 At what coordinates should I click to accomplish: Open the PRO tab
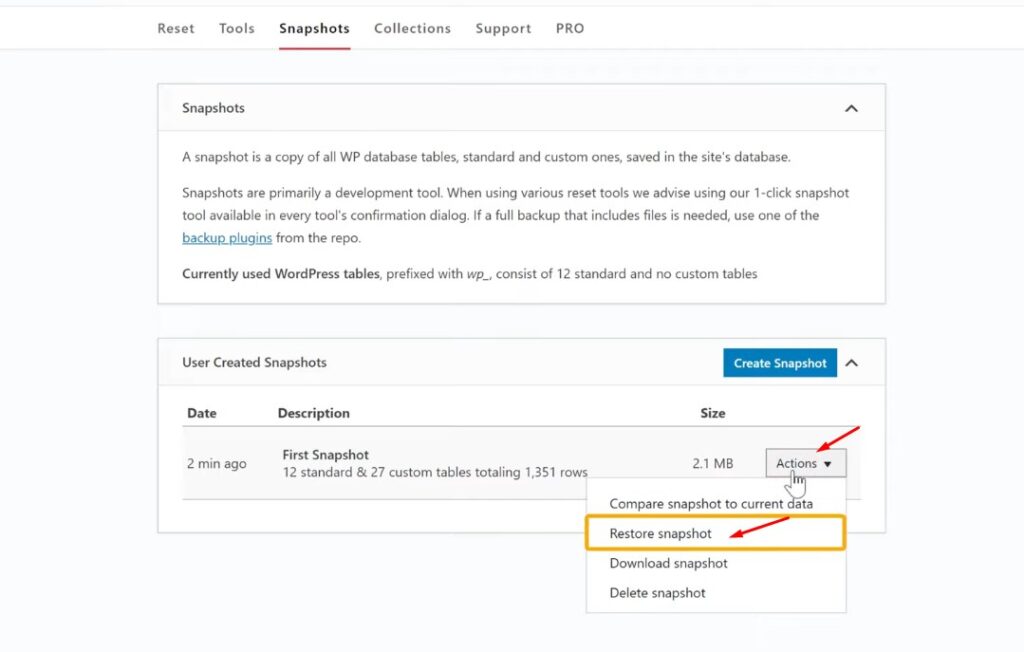point(569,28)
